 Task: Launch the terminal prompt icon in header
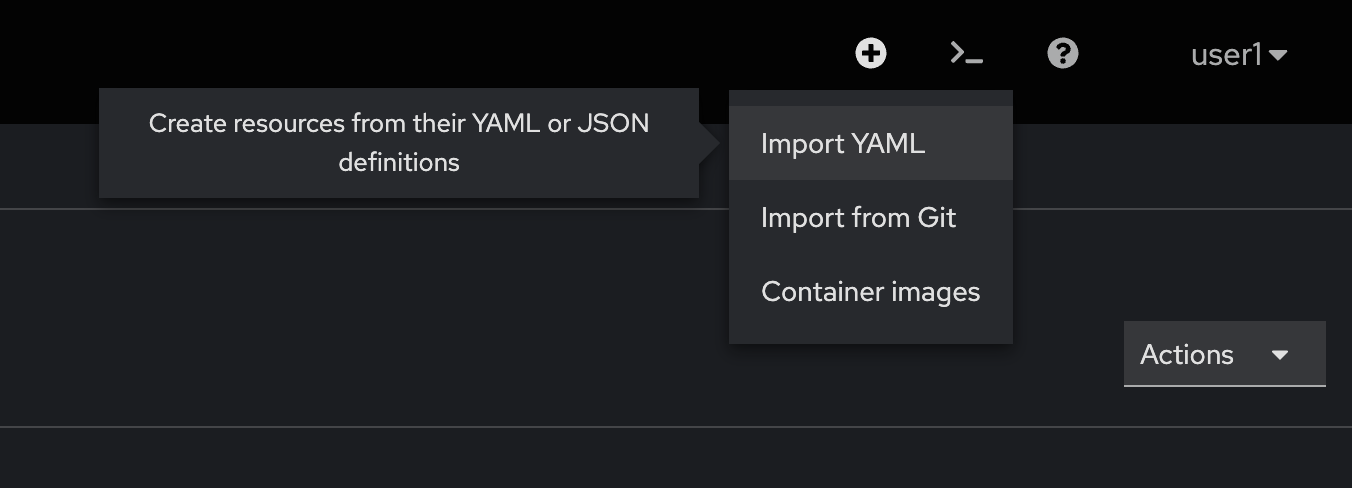point(967,53)
